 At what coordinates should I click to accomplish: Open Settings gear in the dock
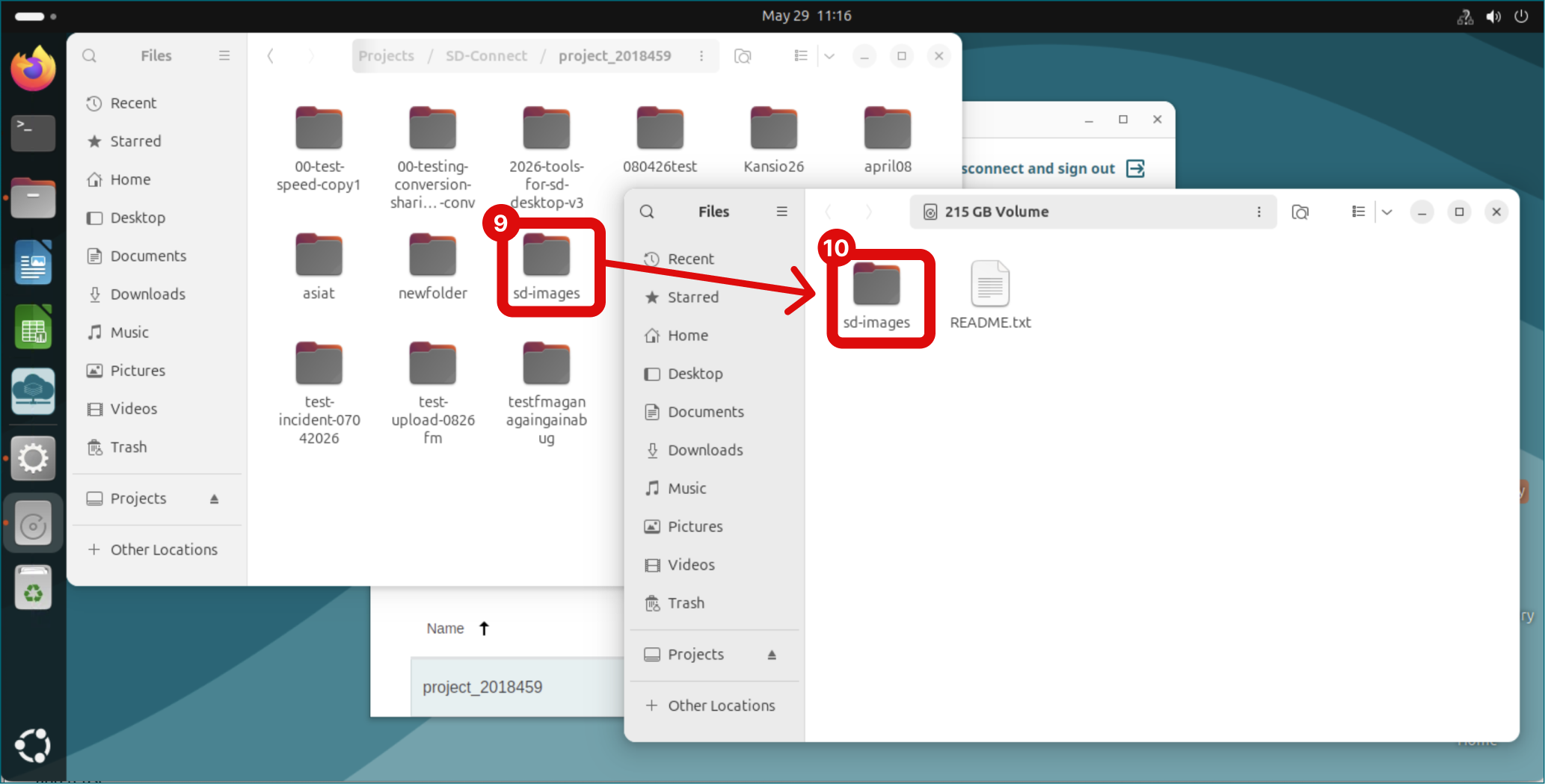(x=33, y=457)
